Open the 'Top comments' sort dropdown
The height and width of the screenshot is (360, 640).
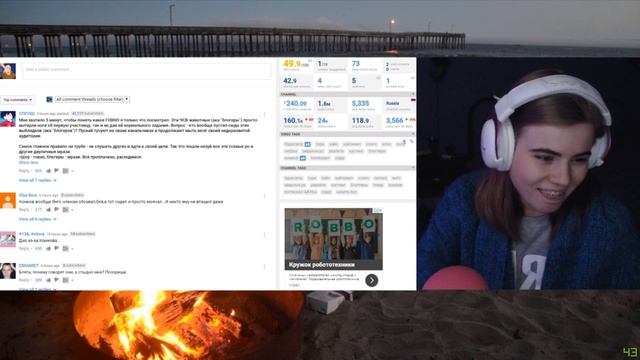coord(18,100)
